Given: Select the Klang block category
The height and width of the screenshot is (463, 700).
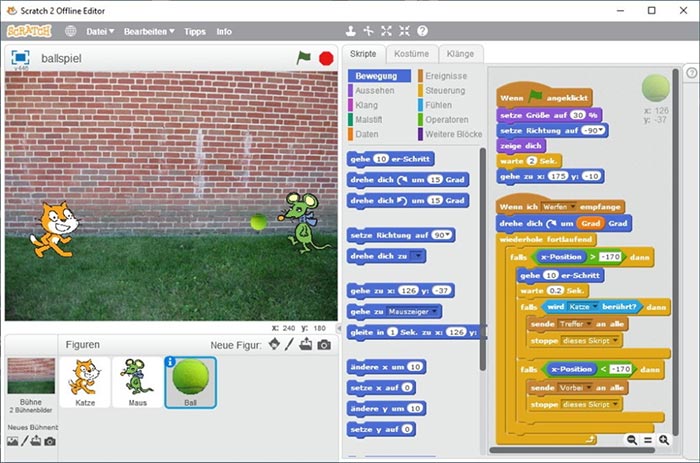Looking at the screenshot, I should tap(379, 105).
